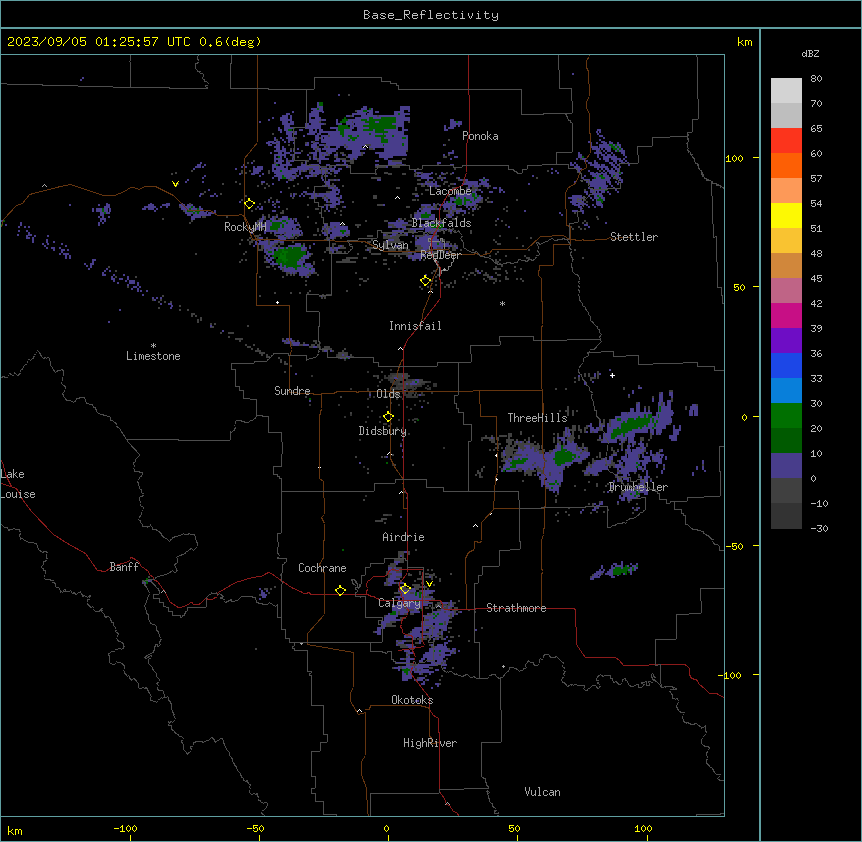Click the Strathmore label

coord(516,608)
